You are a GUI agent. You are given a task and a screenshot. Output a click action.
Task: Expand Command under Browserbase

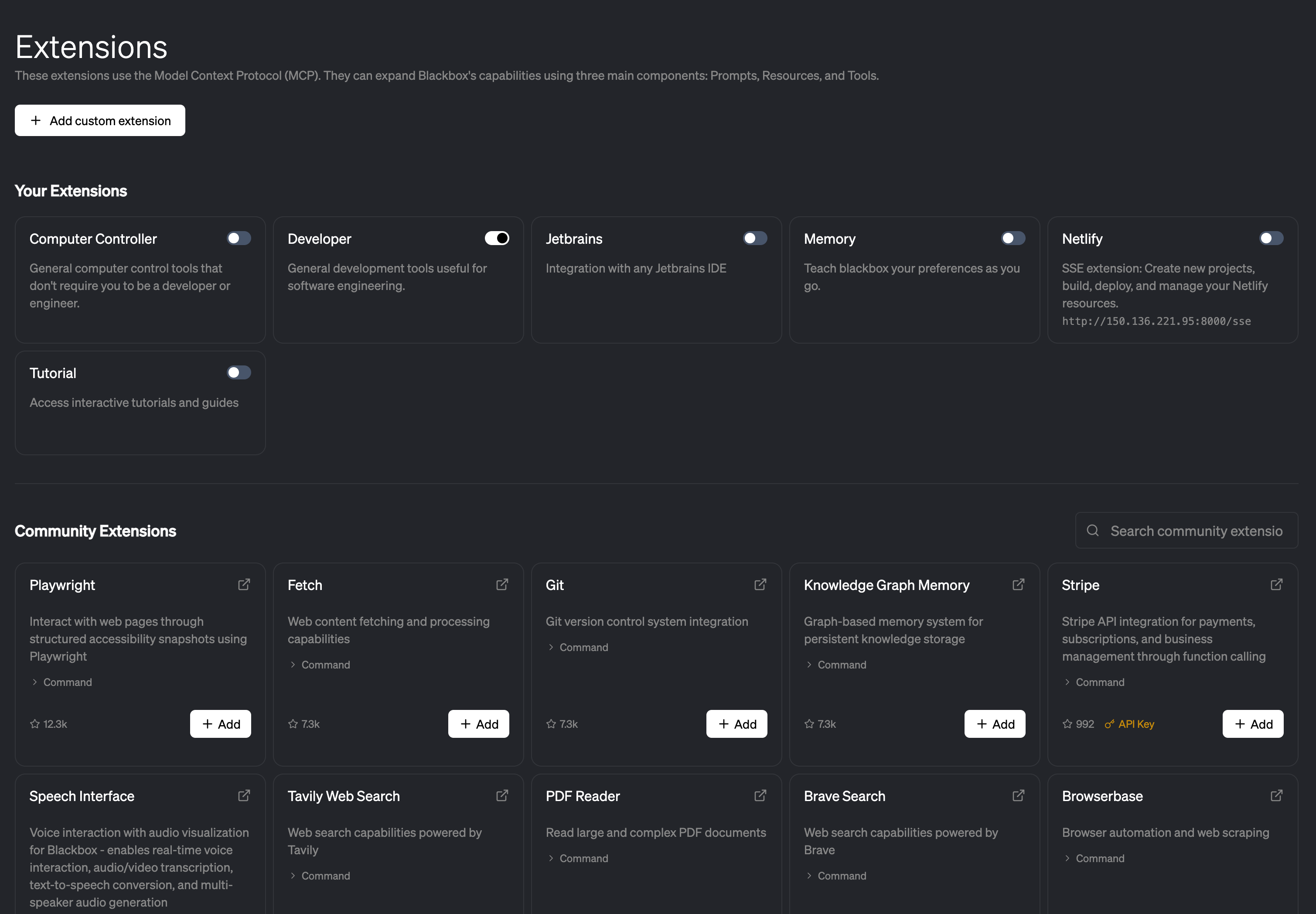(1094, 859)
